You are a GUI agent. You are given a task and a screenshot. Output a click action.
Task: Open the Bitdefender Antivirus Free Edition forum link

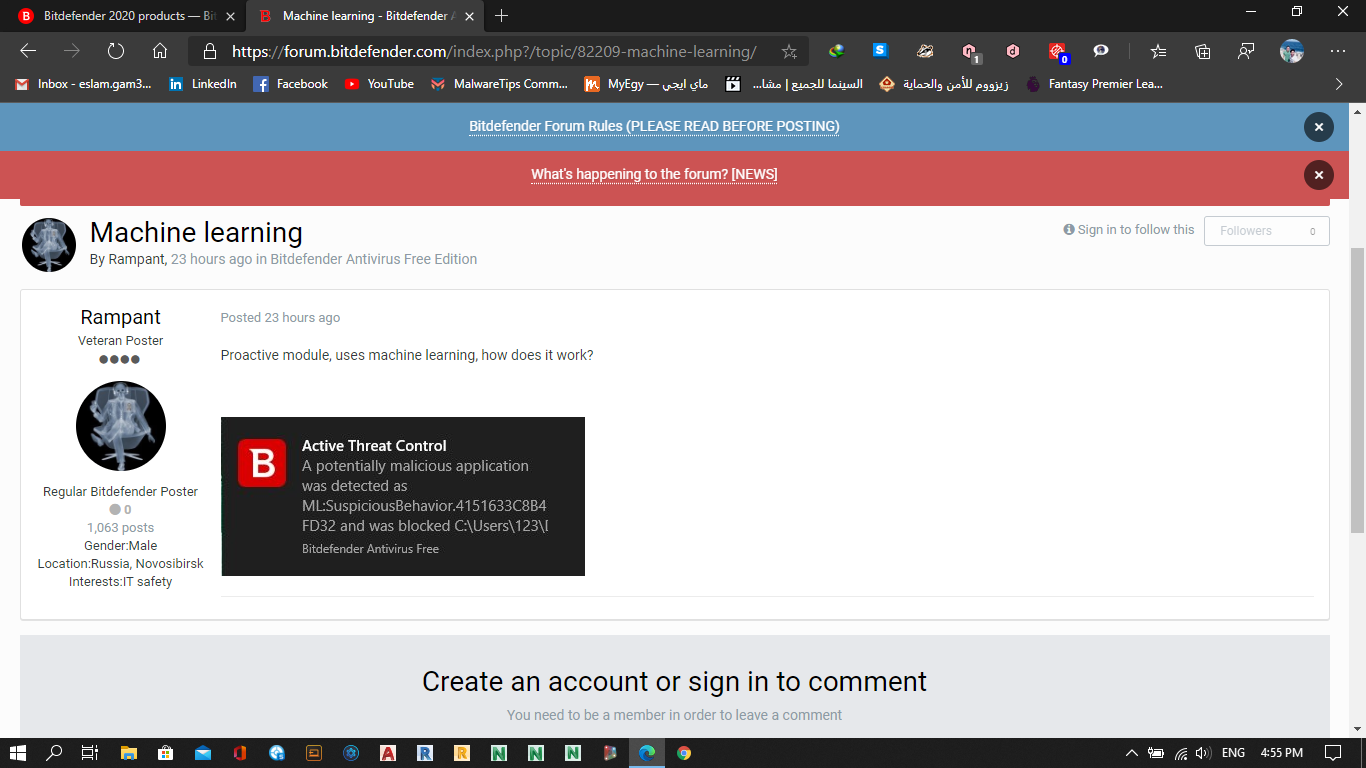click(374, 259)
